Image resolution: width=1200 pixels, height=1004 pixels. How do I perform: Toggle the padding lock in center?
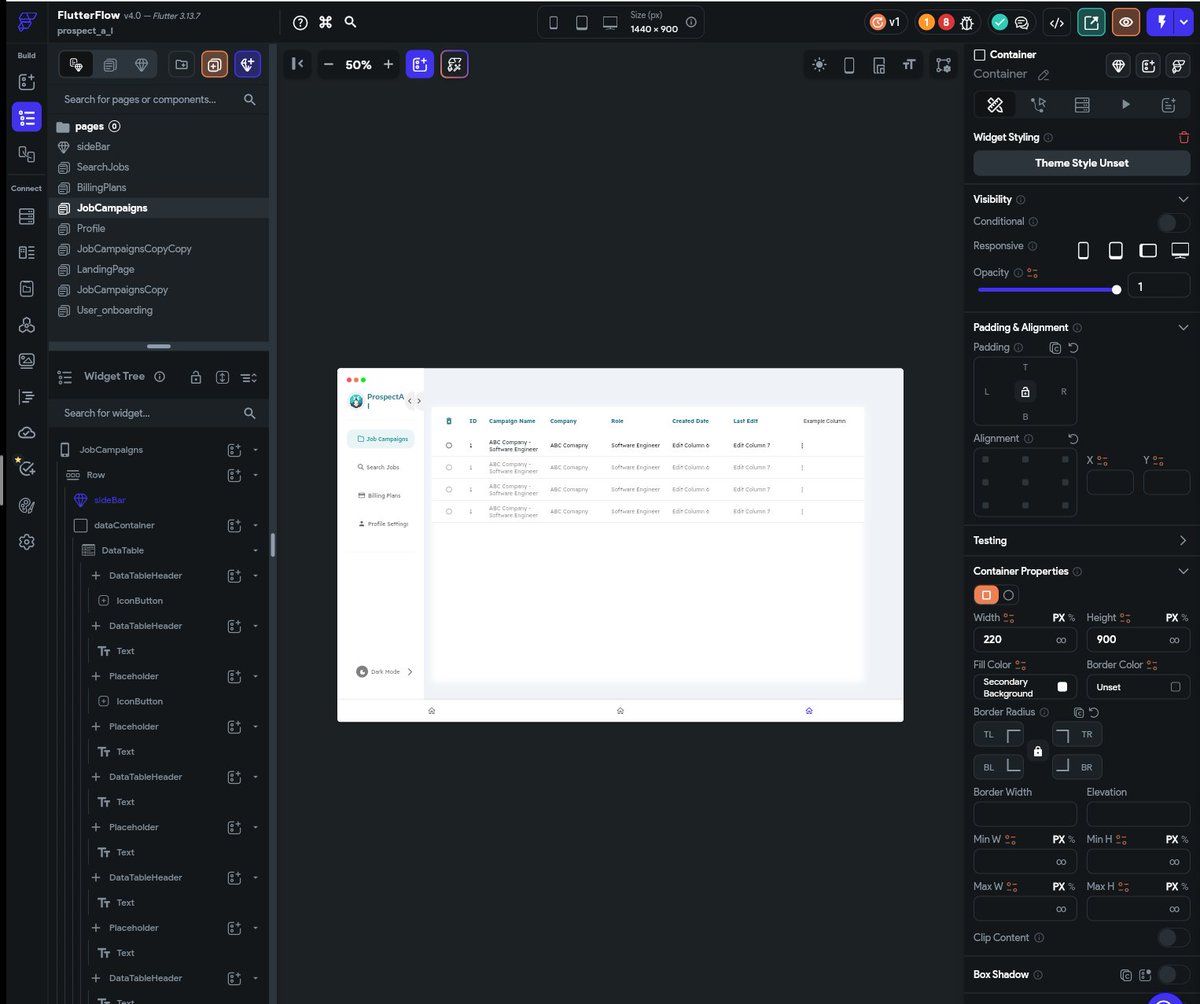click(x=1025, y=392)
